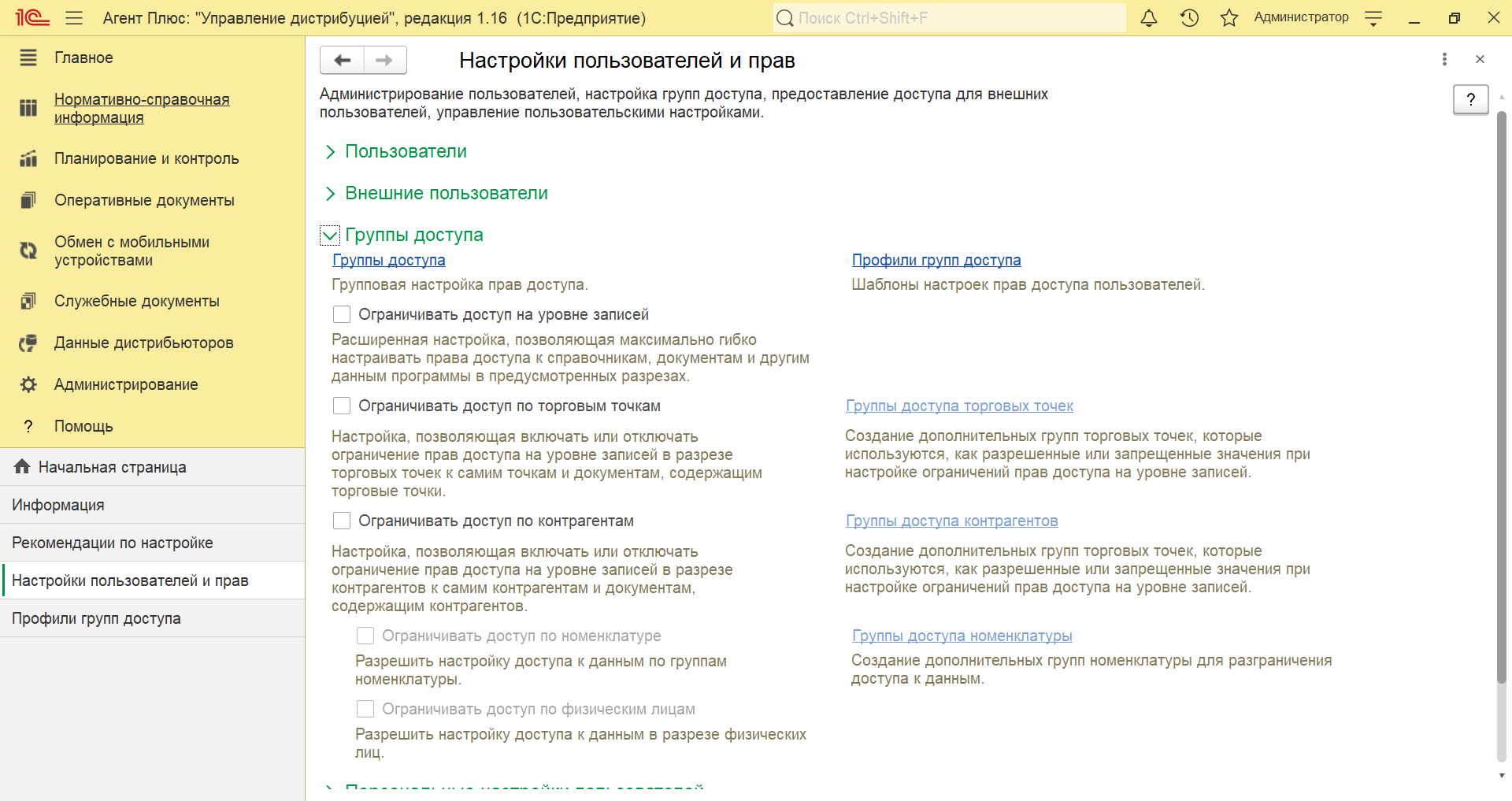Go forward with the right arrow button
This screenshot has height=801, width=1512.
click(384, 60)
